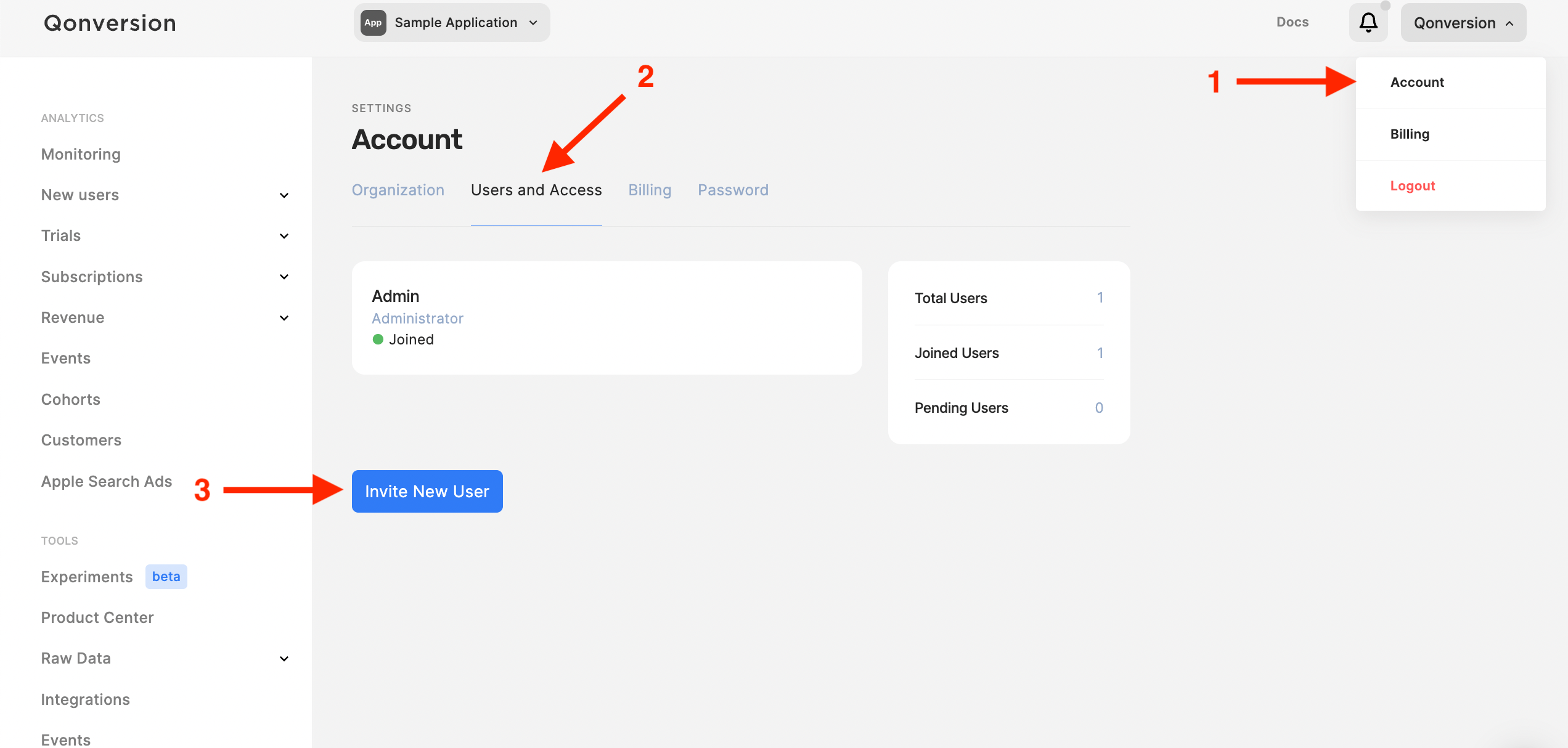Switch to the Organization tab

pyautogui.click(x=398, y=190)
